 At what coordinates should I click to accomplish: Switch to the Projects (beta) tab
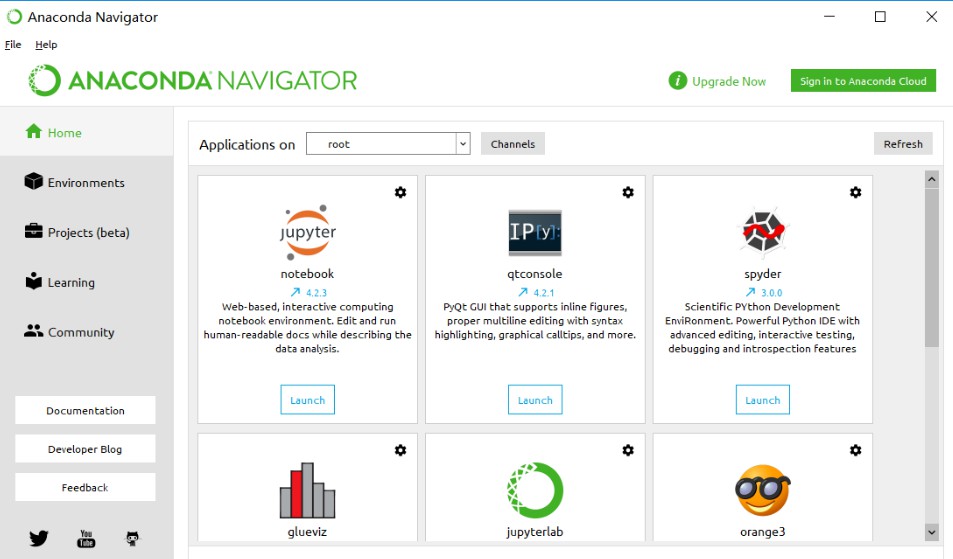coord(87,232)
